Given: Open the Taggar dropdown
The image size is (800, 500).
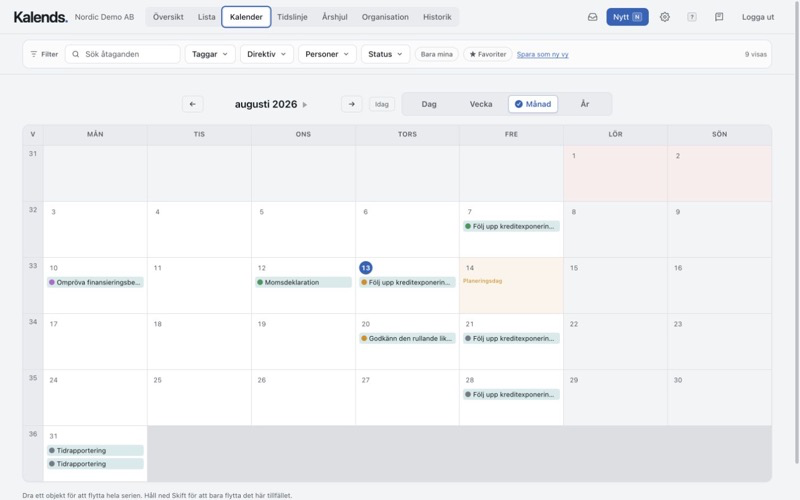Looking at the screenshot, I should 210,54.
